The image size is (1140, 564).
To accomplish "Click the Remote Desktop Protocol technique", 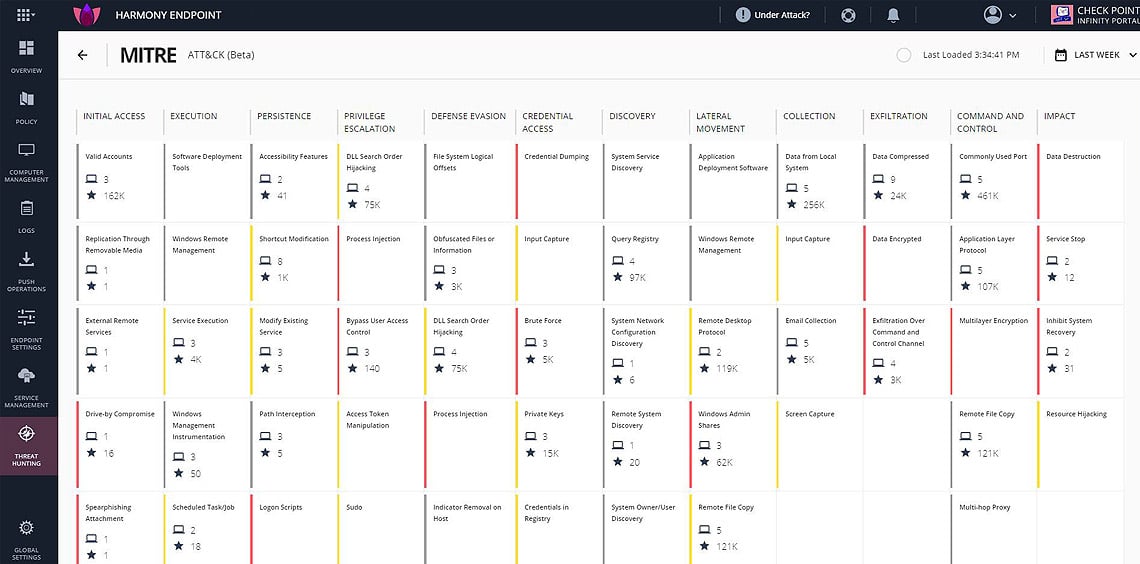I will 732,351.
